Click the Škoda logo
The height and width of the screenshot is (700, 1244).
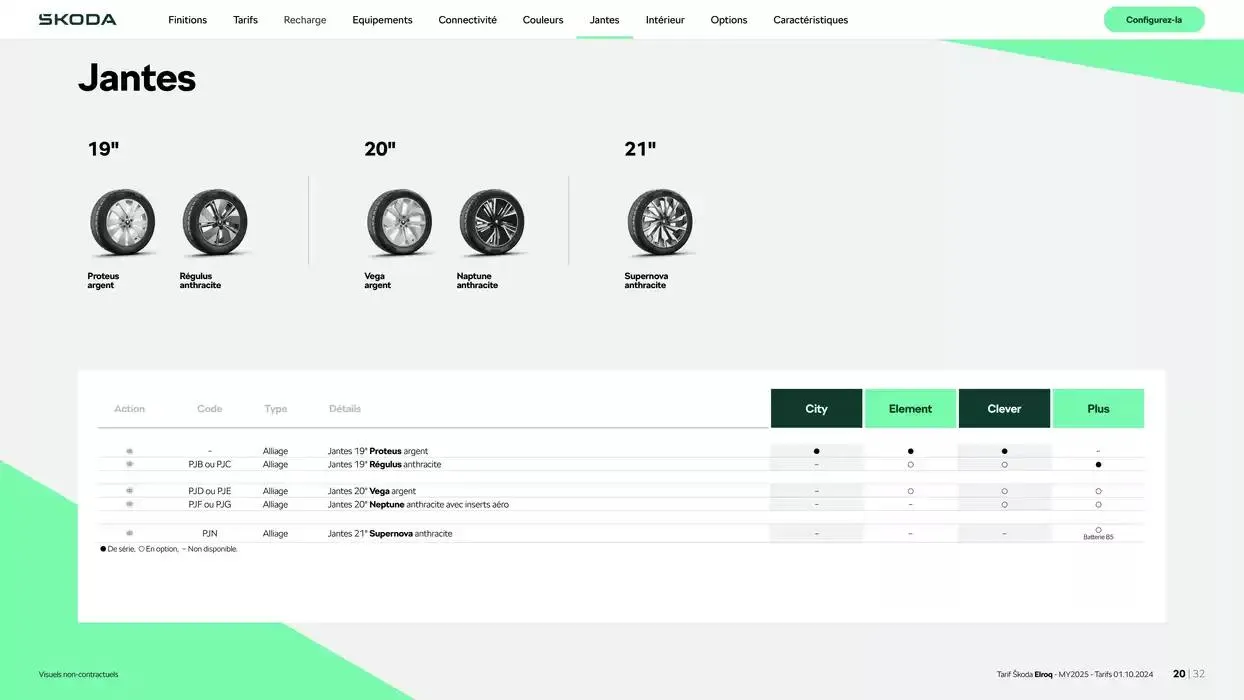pyautogui.click(x=77, y=20)
